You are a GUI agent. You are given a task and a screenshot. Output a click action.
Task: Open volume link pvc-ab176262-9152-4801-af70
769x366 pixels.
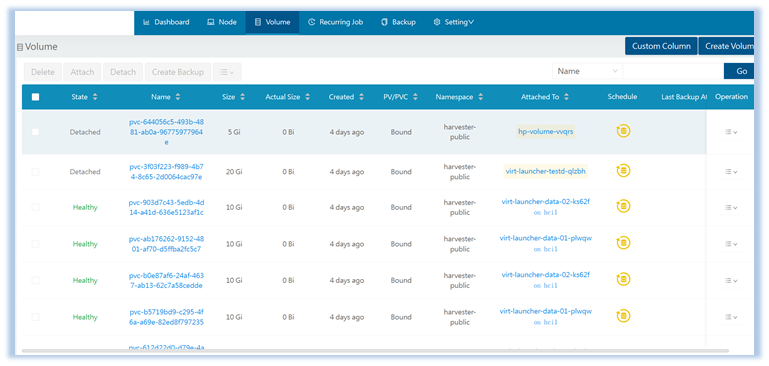[x=166, y=244]
